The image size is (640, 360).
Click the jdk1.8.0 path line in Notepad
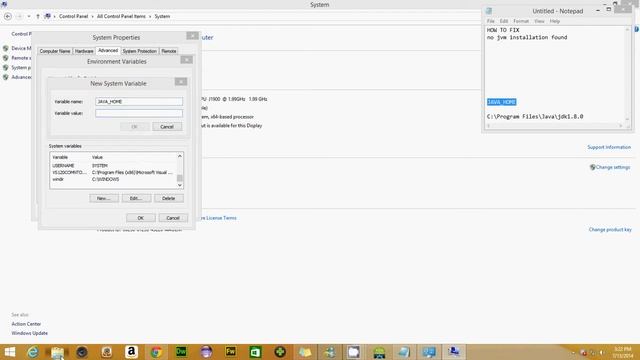point(535,117)
